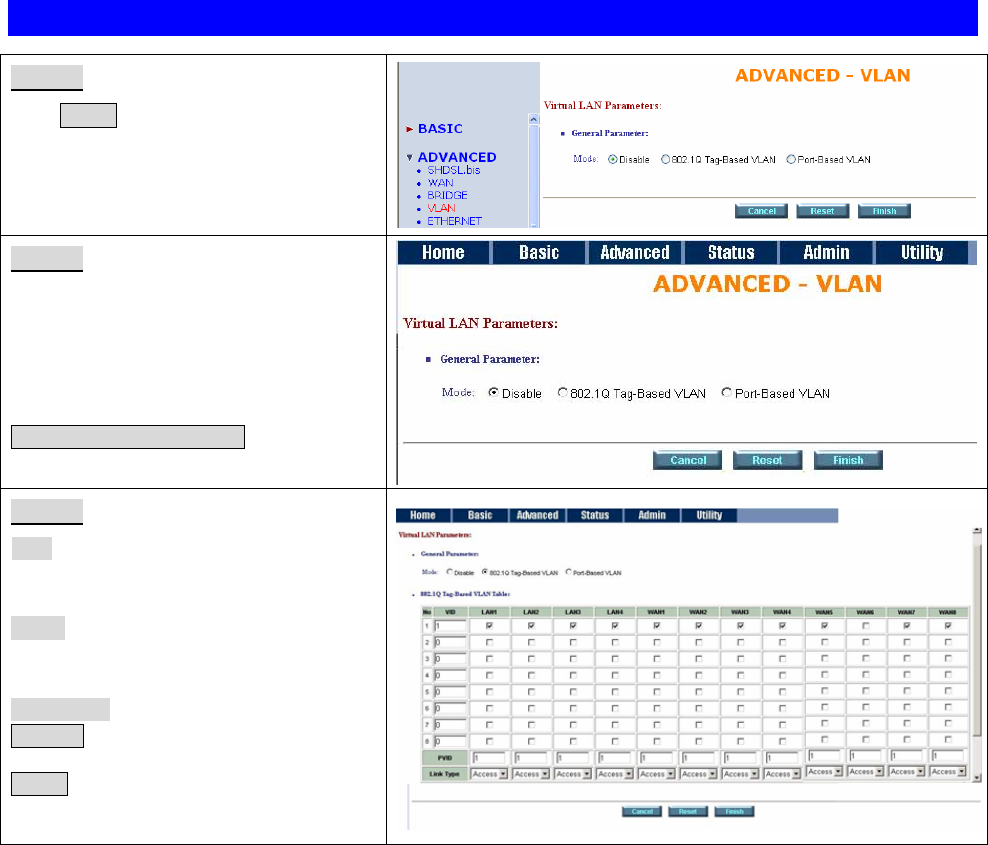Screen dimensions: 988x845
Task: Open WAN in the sidebar menu
Action: 440,183
